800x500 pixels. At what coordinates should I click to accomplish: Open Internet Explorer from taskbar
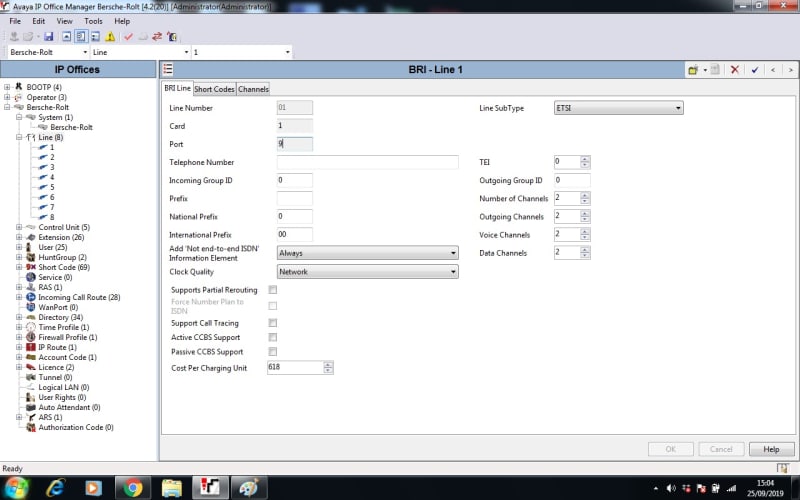(x=55, y=488)
